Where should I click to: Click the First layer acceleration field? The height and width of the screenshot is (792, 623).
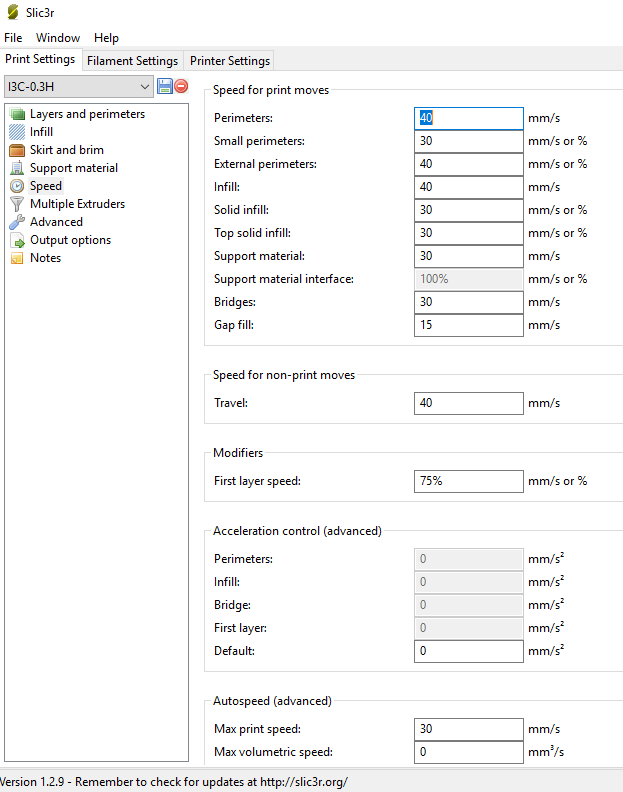tap(469, 628)
